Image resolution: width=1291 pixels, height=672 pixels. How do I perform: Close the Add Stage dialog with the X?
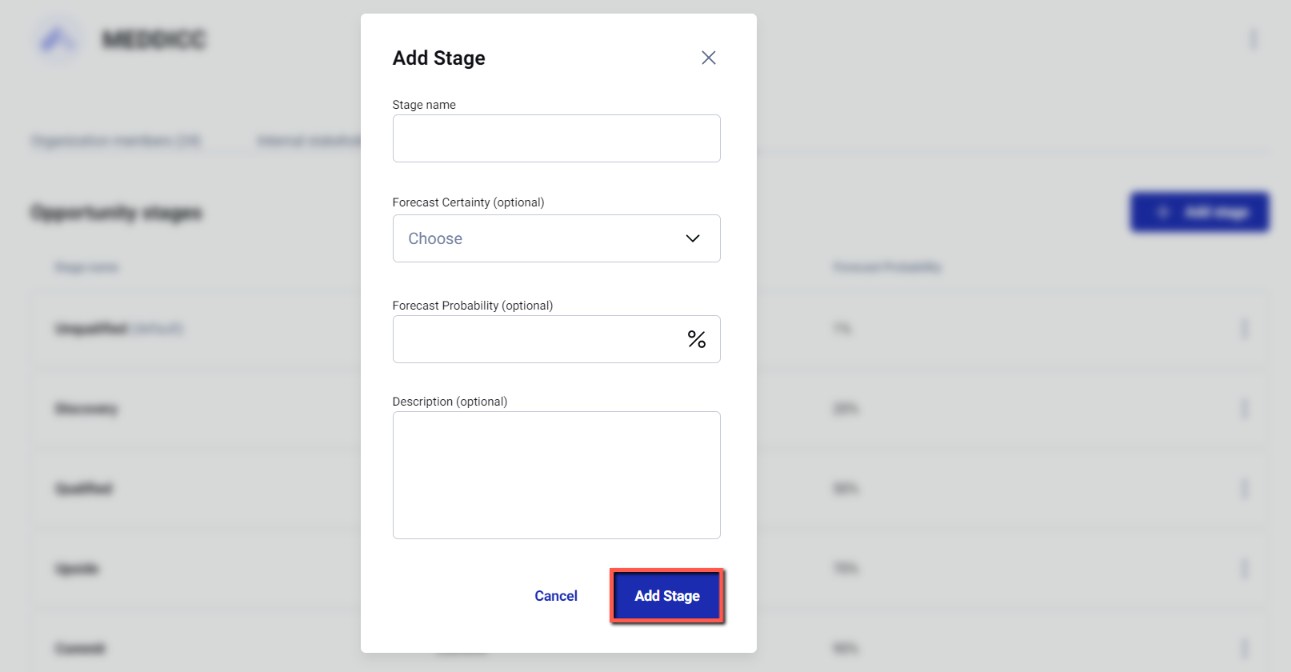point(708,57)
